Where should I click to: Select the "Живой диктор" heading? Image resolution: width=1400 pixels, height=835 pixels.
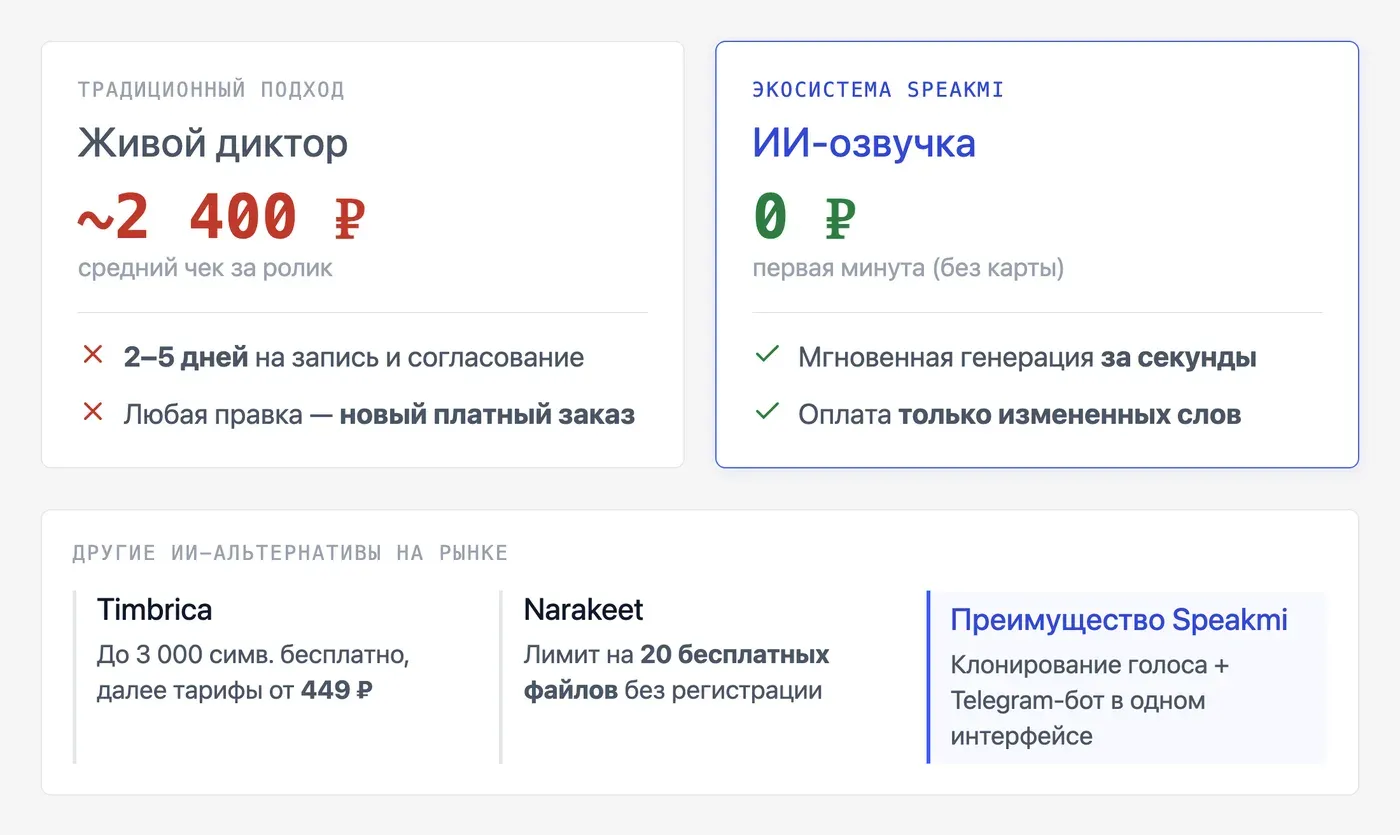pos(213,144)
